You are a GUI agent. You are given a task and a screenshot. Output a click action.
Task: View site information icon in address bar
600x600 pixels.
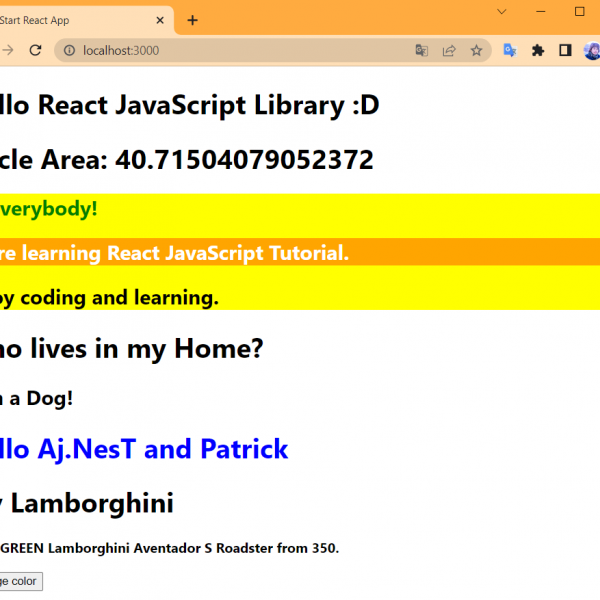click(68, 50)
